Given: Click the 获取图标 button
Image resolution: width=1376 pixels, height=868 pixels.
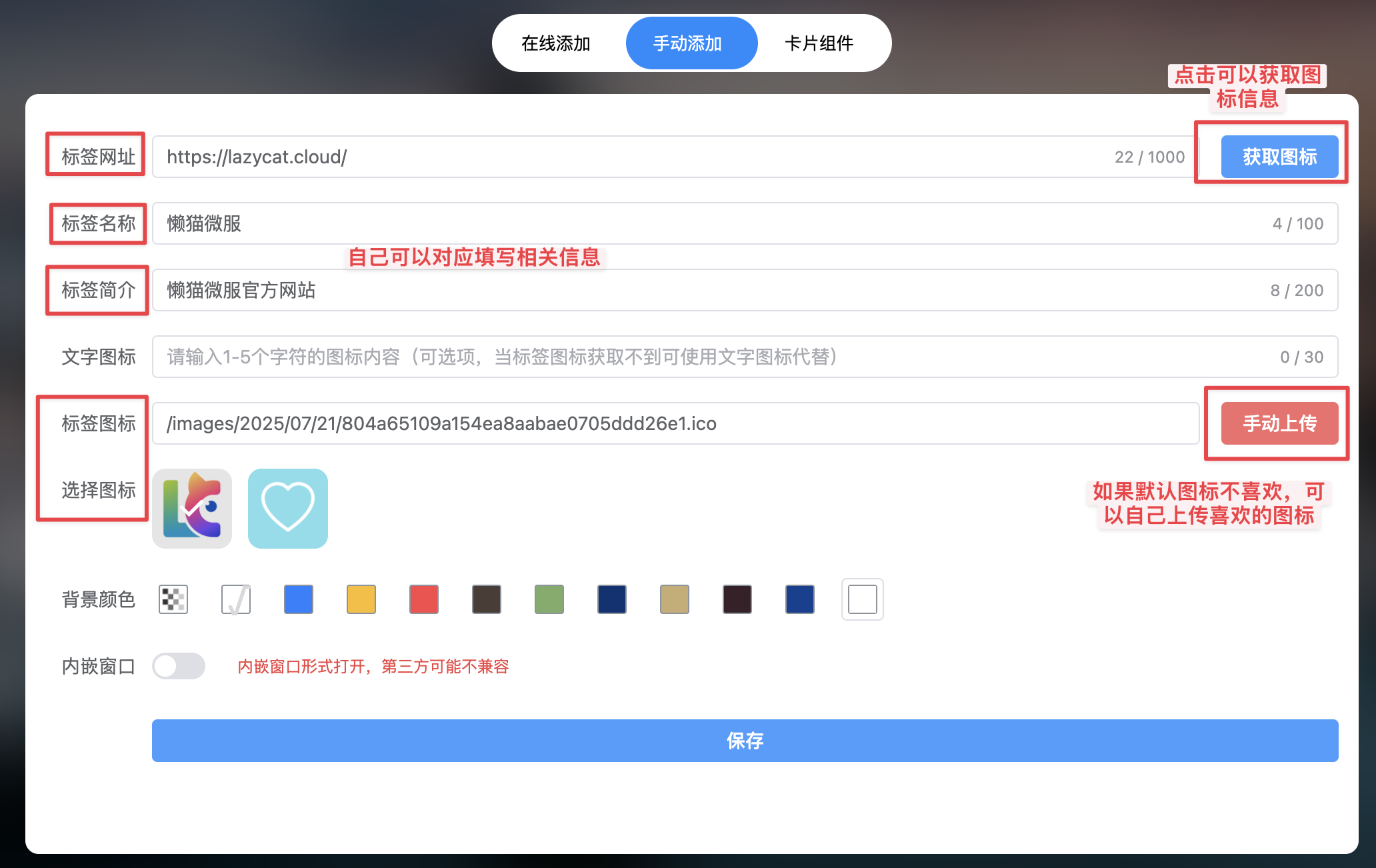Looking at the screenshot, I should [1279, 157].
